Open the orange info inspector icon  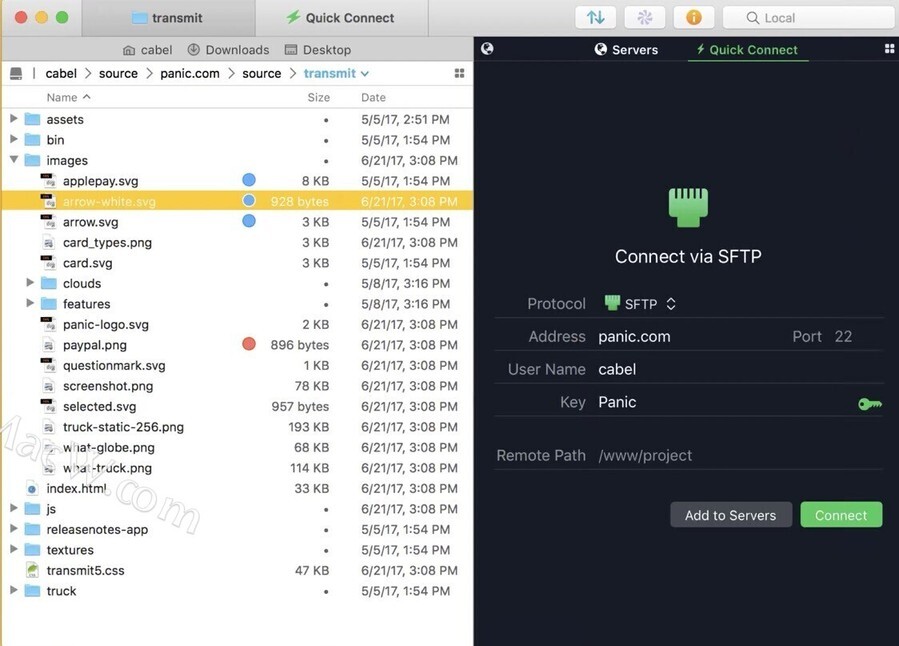[694, 17]
